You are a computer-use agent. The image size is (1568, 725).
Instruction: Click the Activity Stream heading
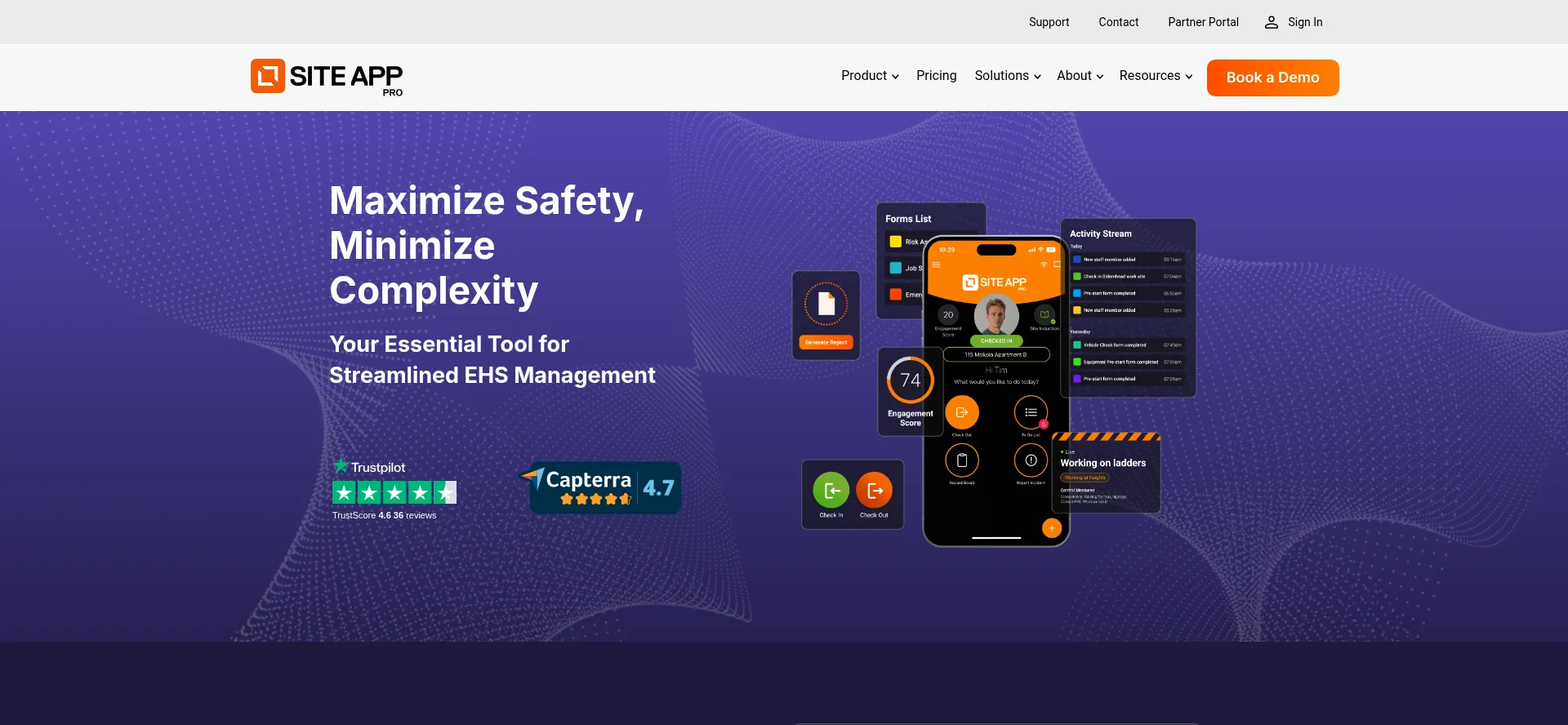coord(1101,234)
